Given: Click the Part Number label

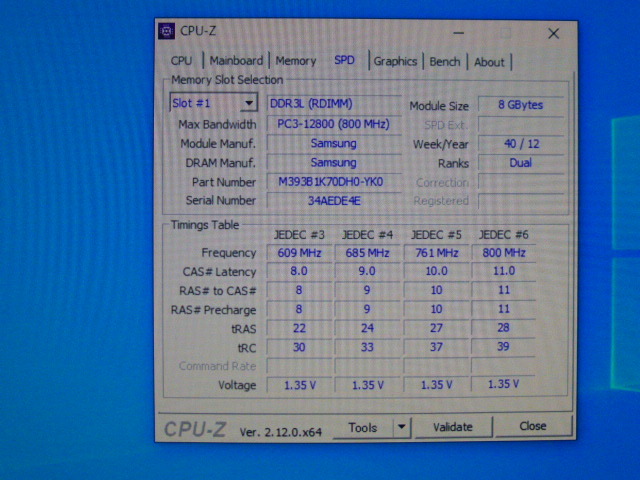Looking at the screenshot, I should click(x=224, y=182).
